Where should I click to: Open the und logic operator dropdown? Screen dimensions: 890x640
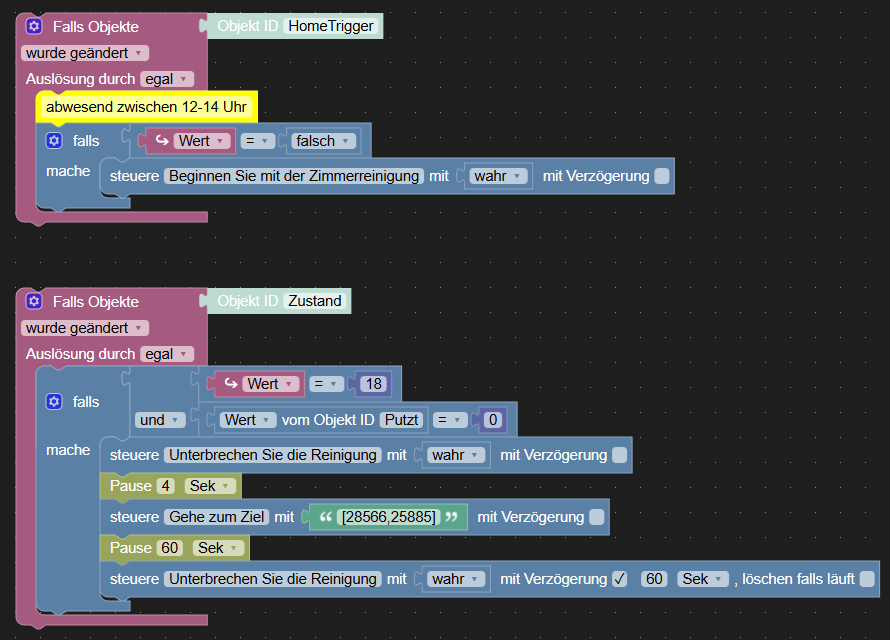(160, 420)
